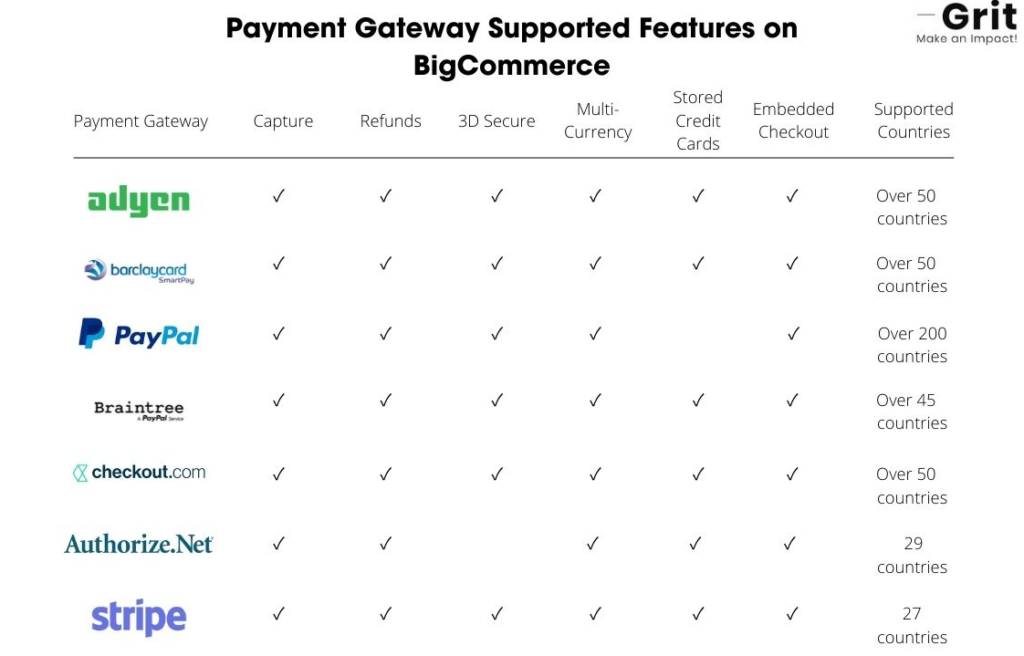Select the Stripe logo
The height and width of the screenshot is (656, 1024).
coord(139,617)
